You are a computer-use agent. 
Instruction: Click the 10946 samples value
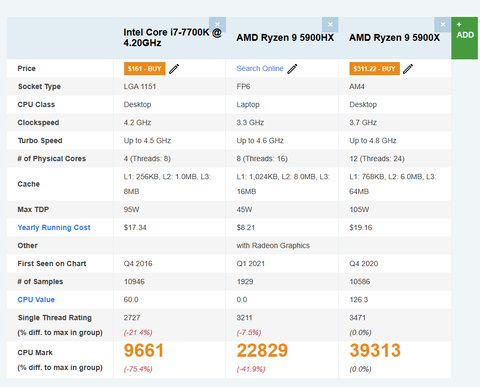coord(134,281)
